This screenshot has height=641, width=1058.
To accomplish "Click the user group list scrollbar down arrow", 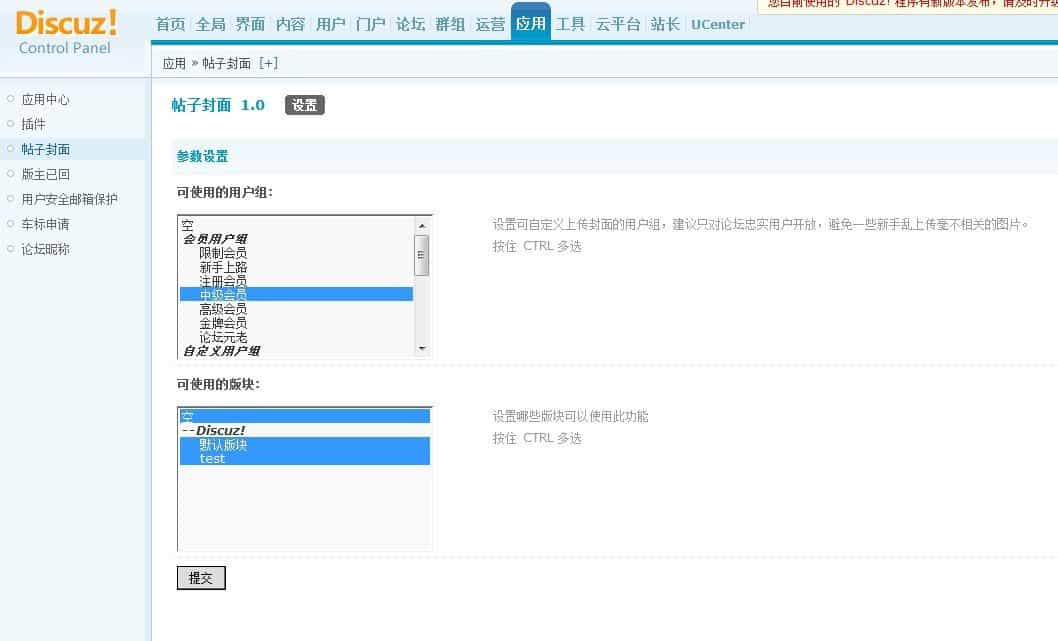I will (424, 349).
